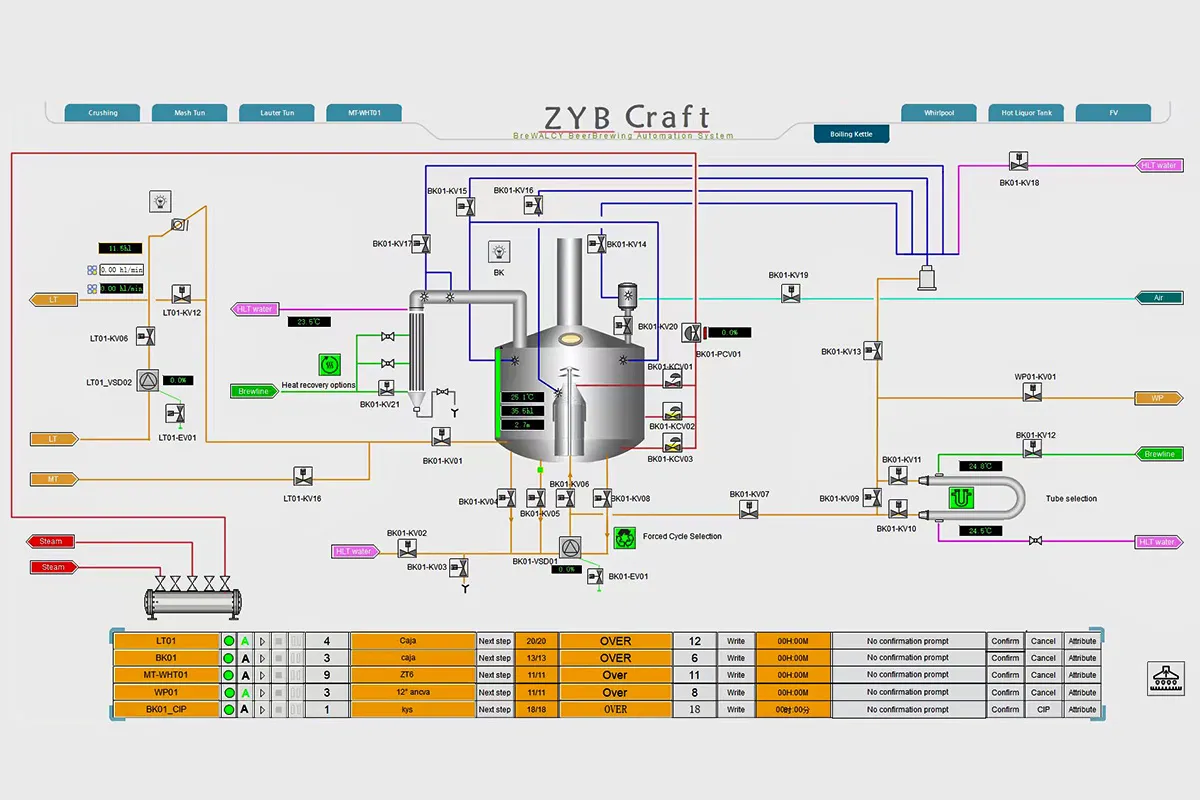This screenshot has width=1200, height=800.
Task: Open the CIP wash icon at bottom right
Action: tap(1165, 679)
